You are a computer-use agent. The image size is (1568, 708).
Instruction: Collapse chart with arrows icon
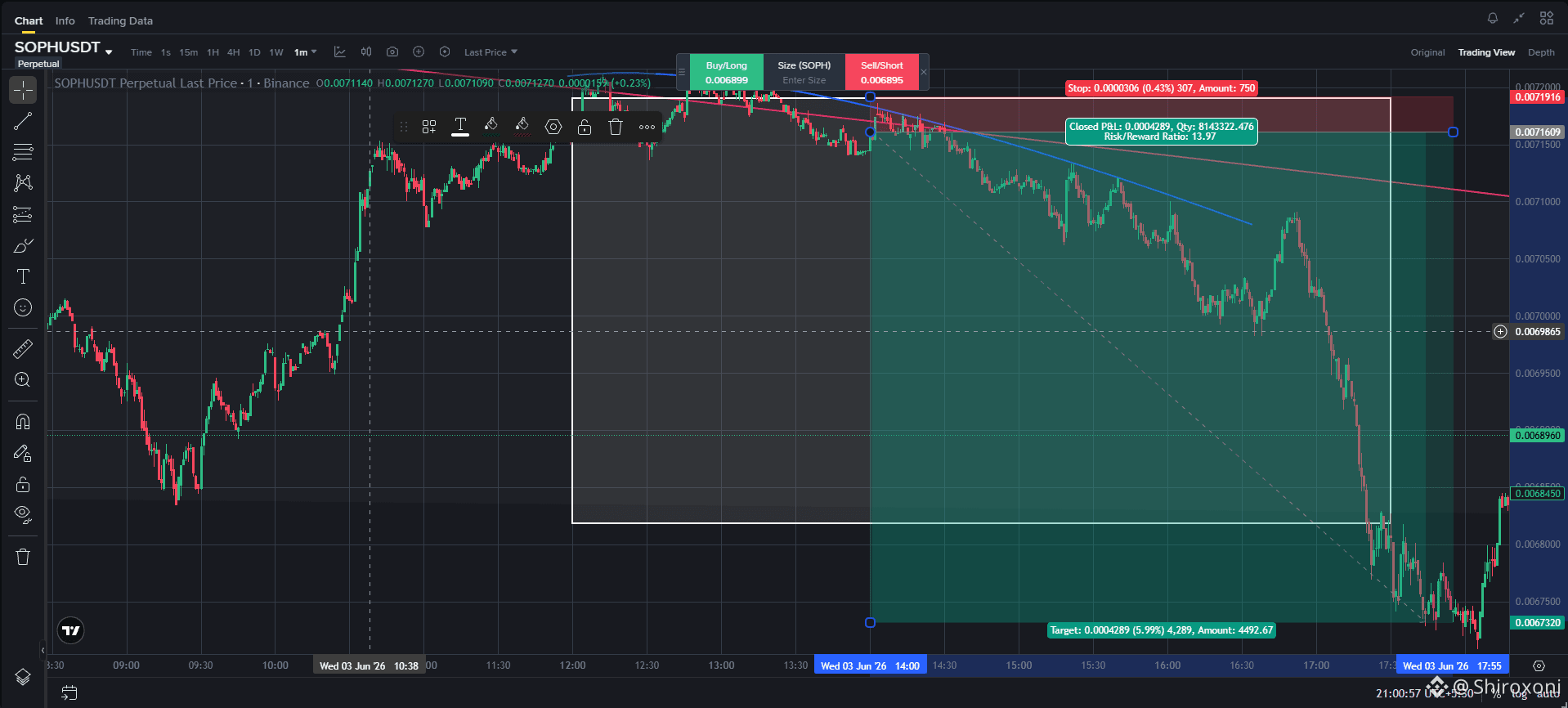click(x=1519, y=18)
